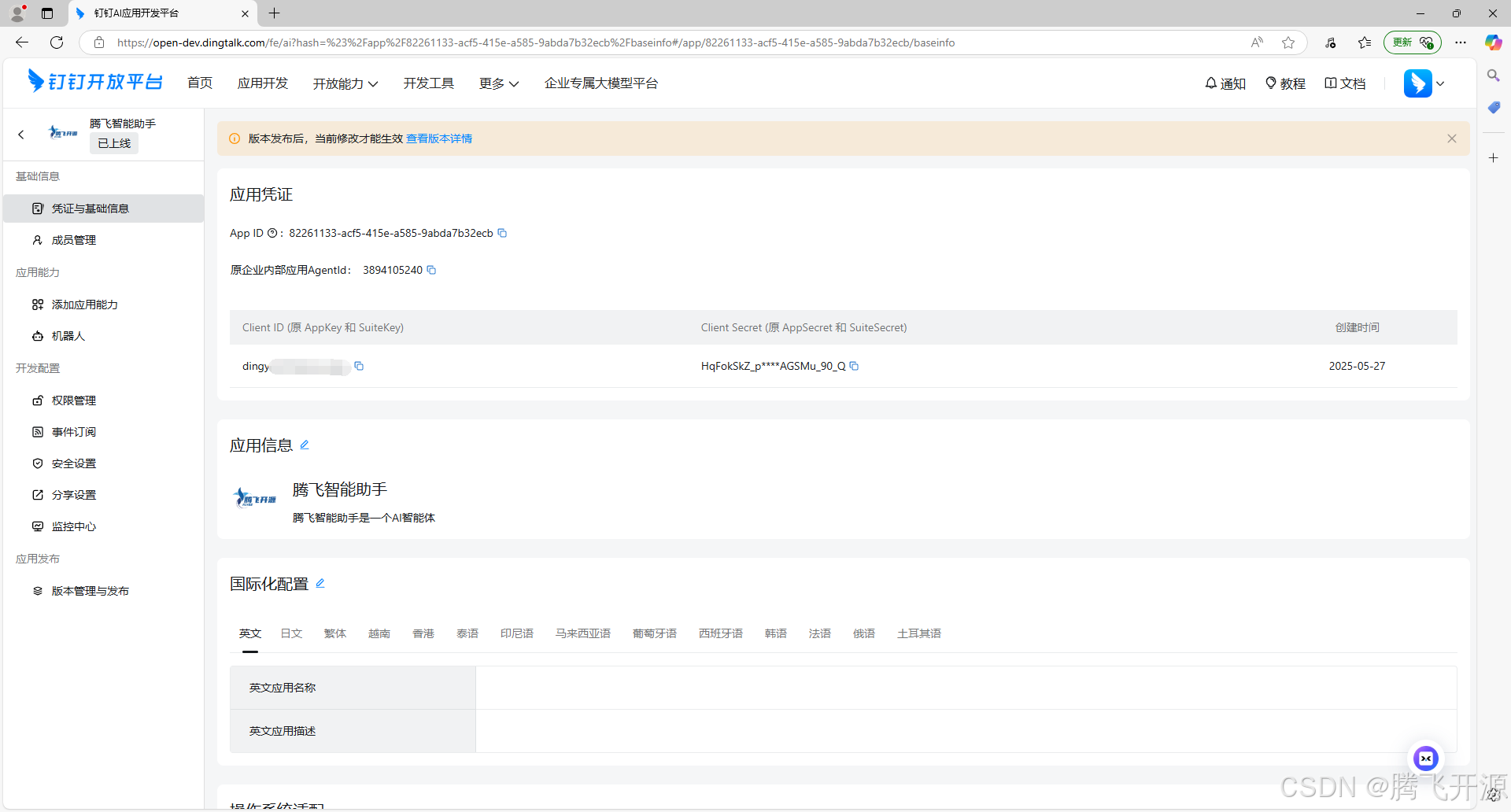This screenshot has width=1511, height=812.
Task: Switch to the 印尼语 language tab
Action: click(517, 633)
